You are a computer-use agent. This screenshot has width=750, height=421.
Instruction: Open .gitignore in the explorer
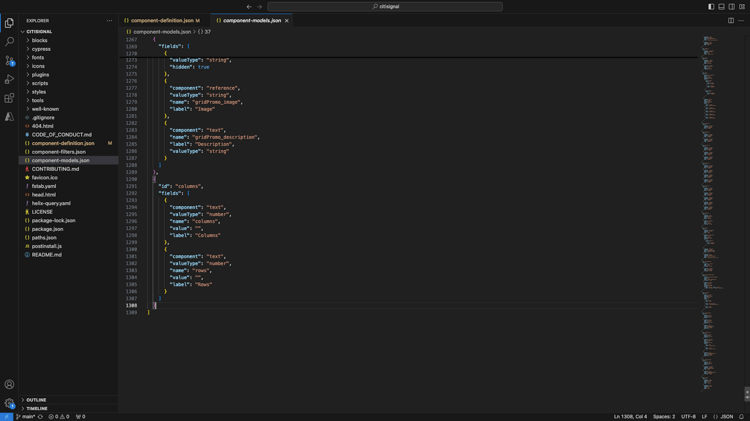[43, 118]
